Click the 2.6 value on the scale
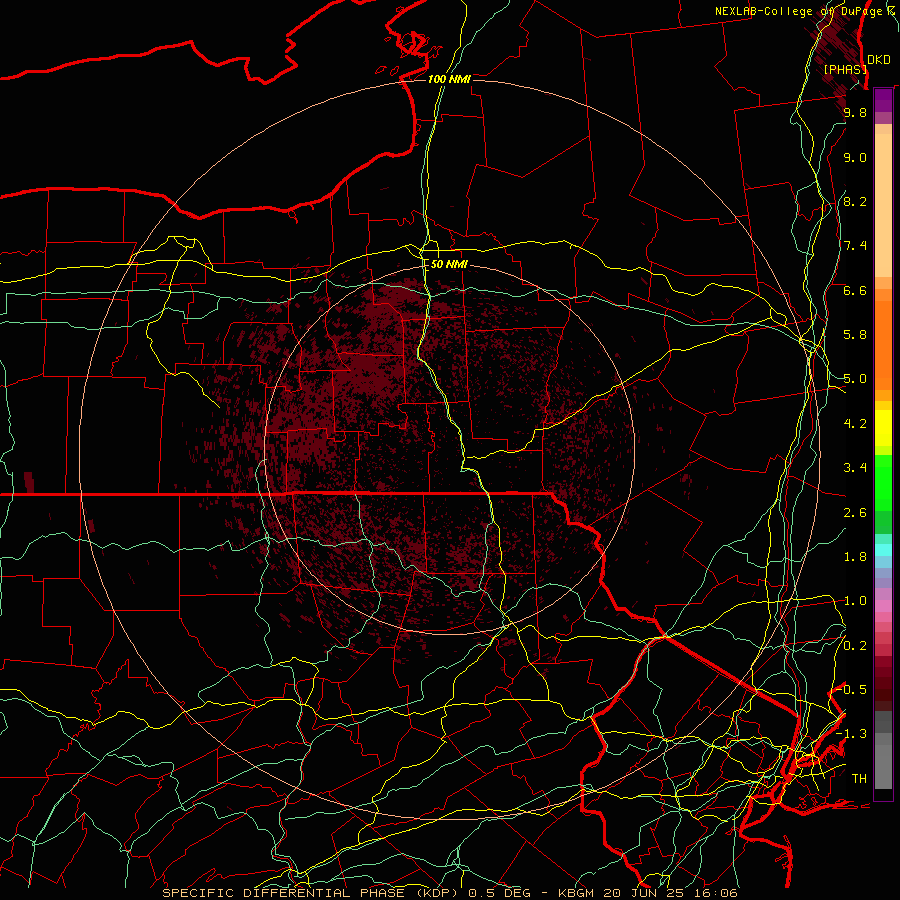 [x=855, y=513]
